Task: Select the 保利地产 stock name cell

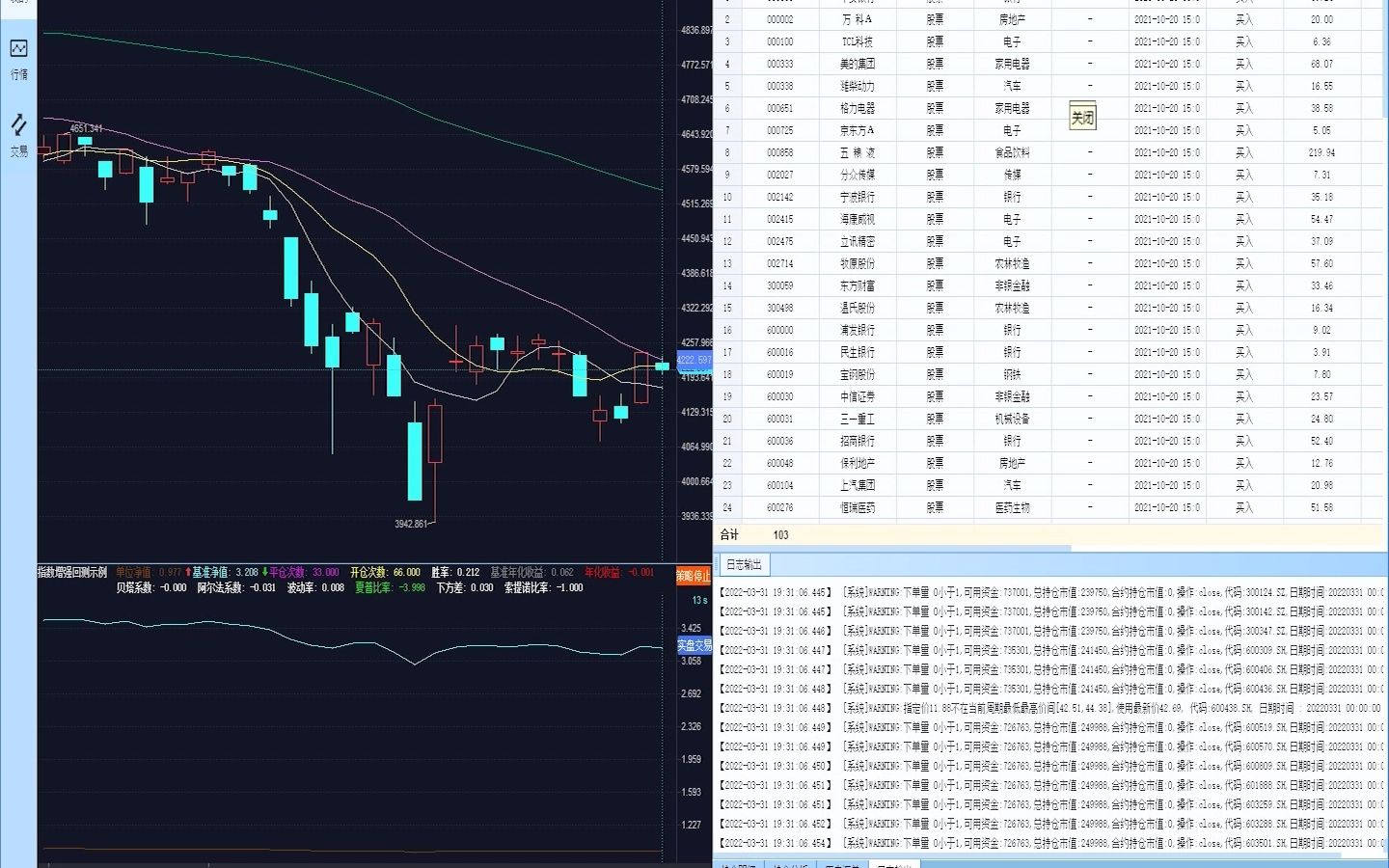Action: click(857, 463)
